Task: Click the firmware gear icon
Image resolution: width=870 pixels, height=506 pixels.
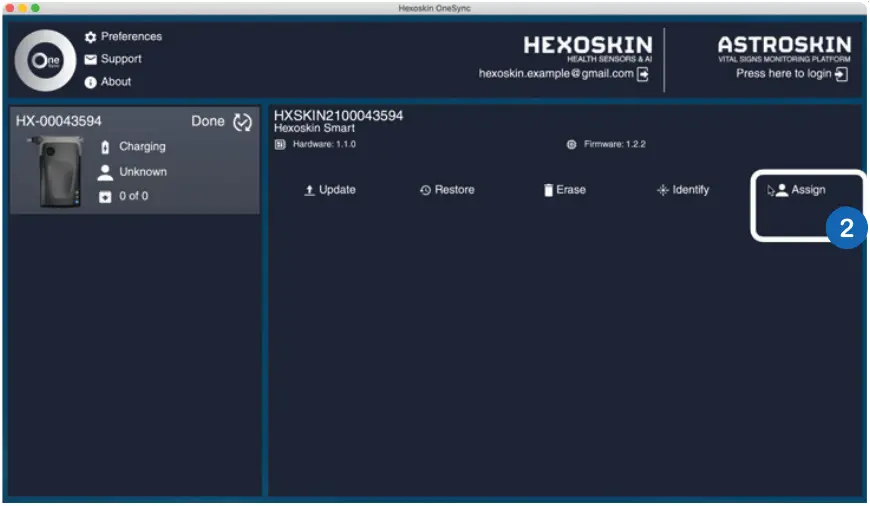Action: (571, 144)
